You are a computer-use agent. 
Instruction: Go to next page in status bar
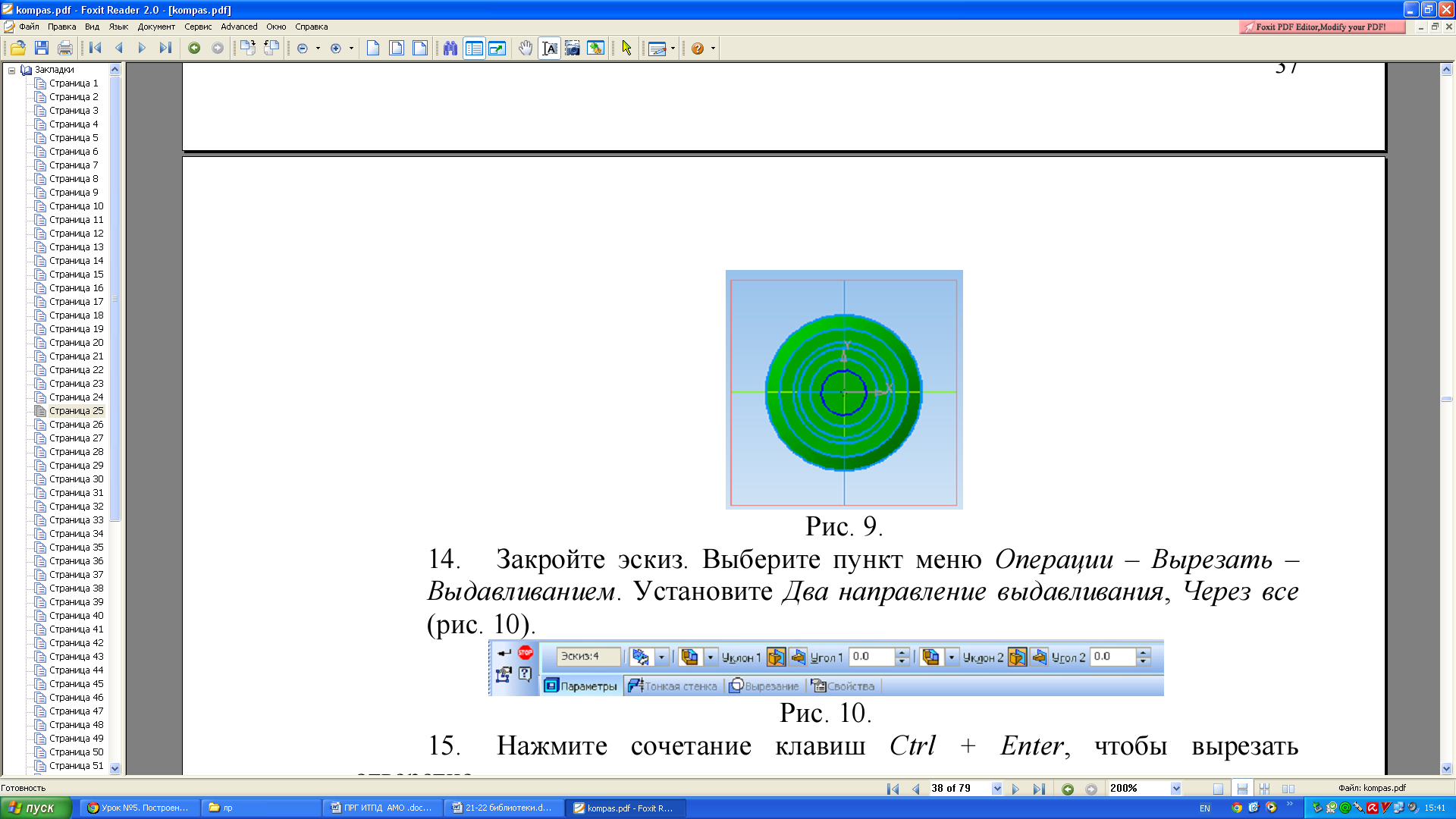click(1015, 789)
